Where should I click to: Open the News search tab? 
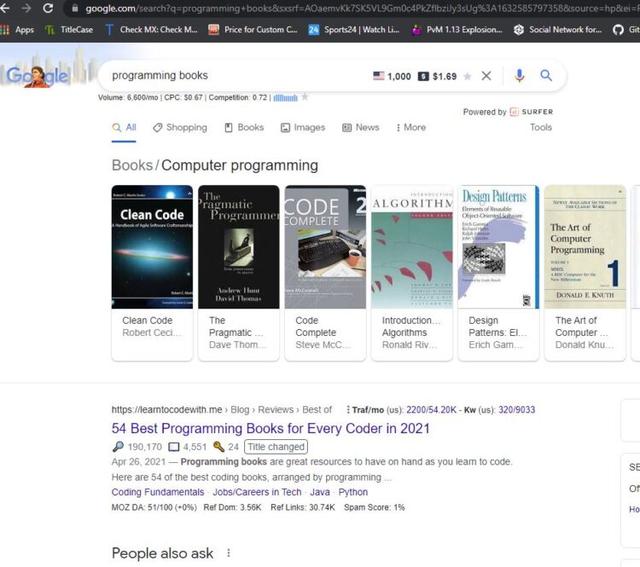point(360,128)
